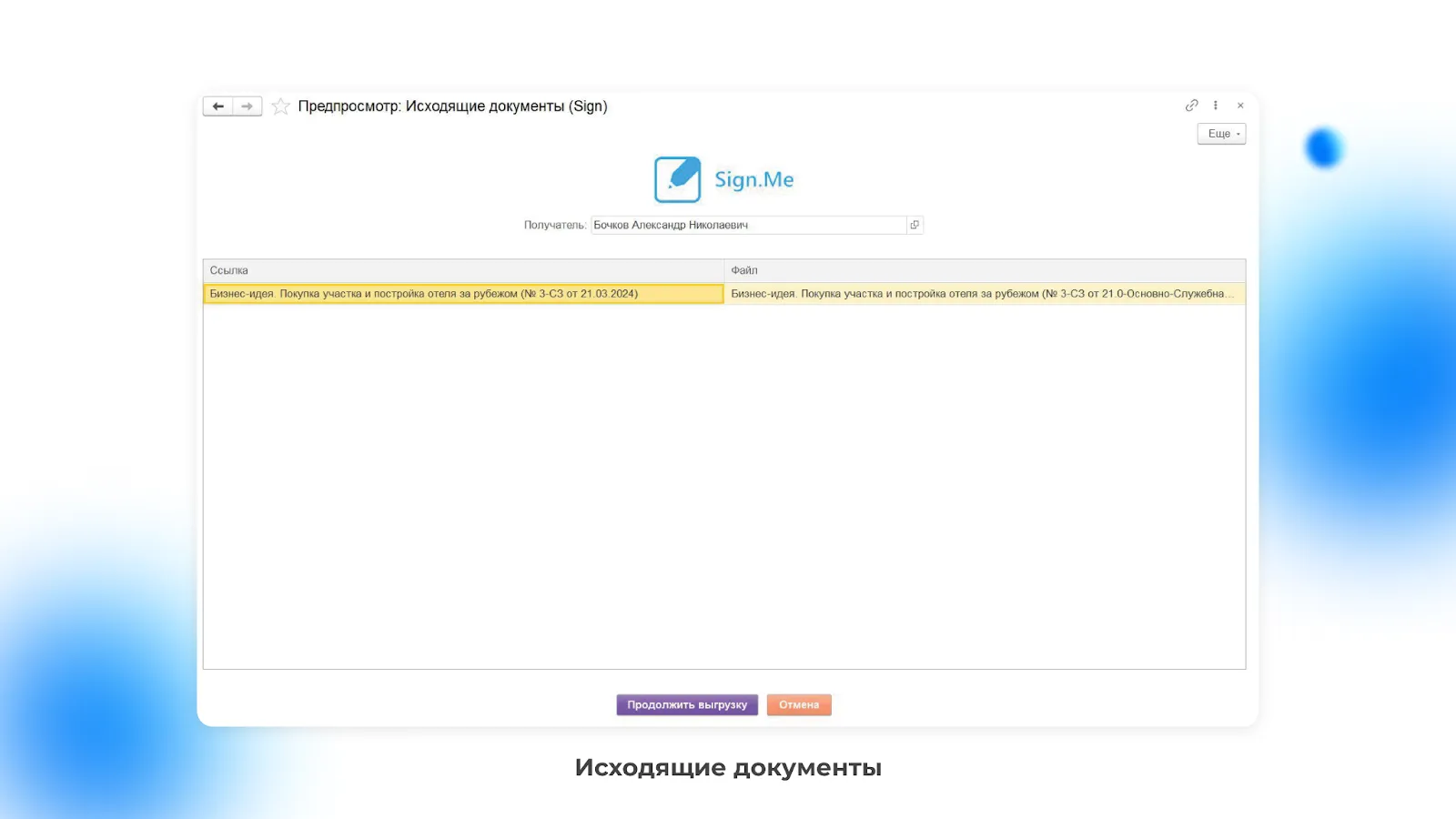Select the Бизнес-идея file cell under Файл
Image resolution: width=1456 pixels, height=819 pixels.
(x=983, y=294)
